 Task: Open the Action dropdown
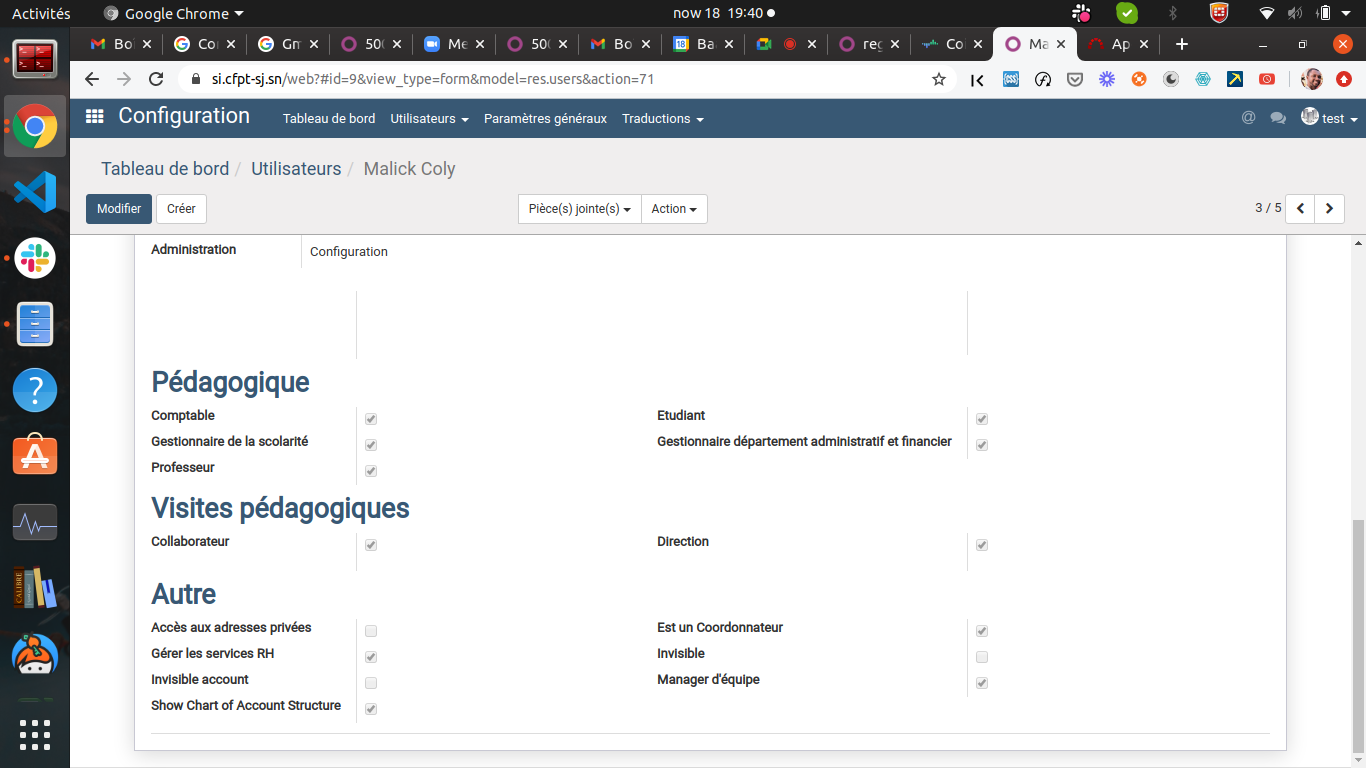(674, 209)
